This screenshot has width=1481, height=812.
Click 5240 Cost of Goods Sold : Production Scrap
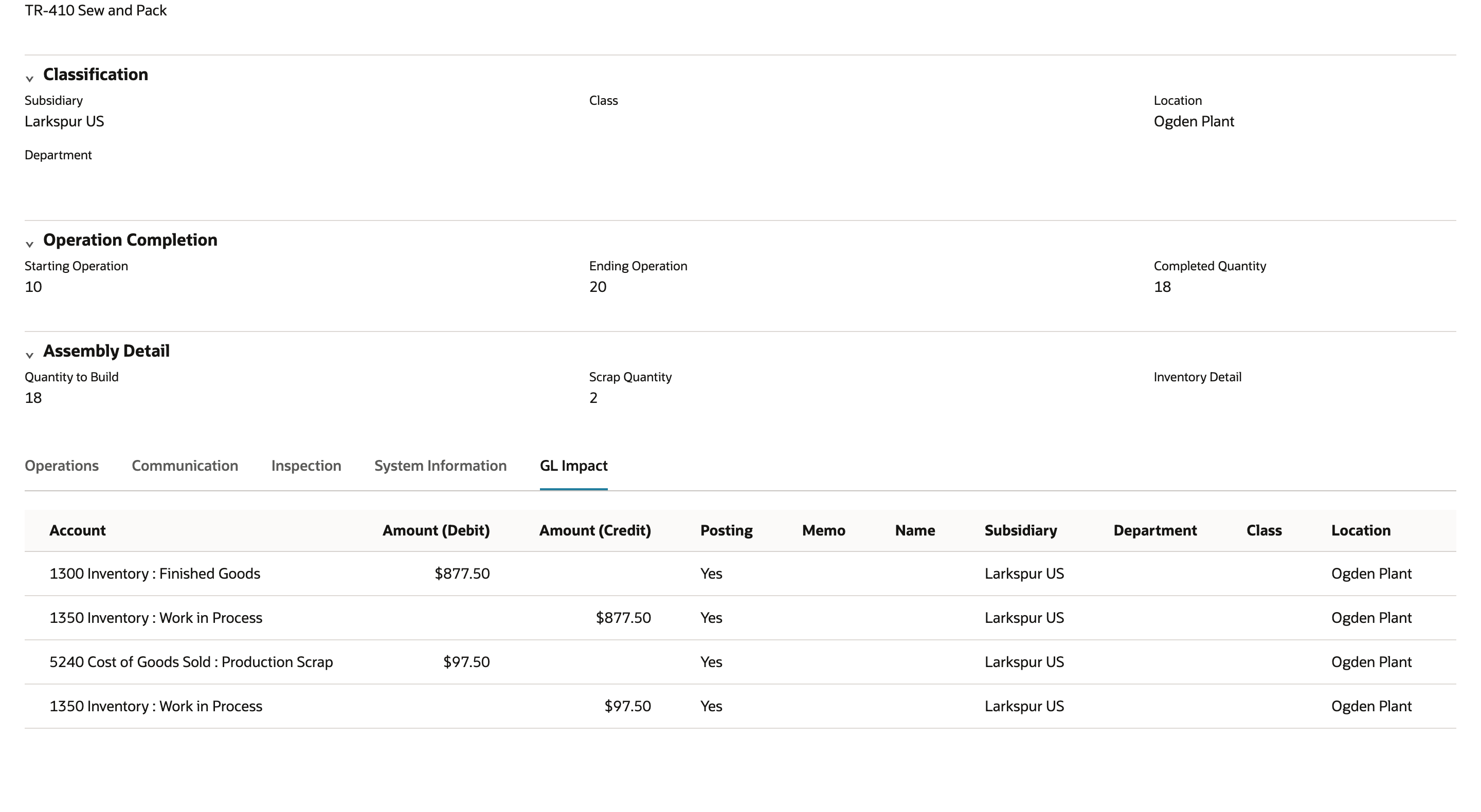coord(191,662)
